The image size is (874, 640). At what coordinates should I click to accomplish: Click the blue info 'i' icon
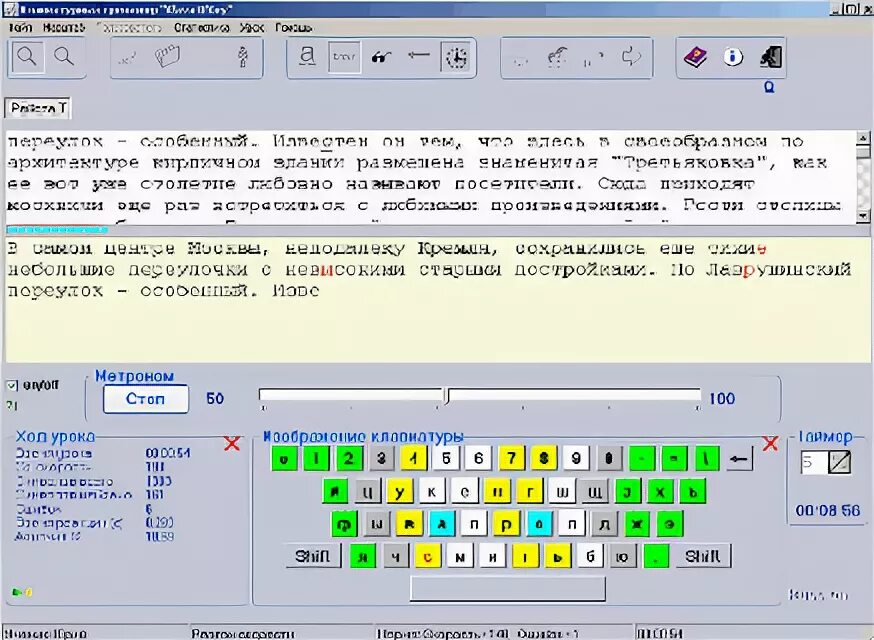(731, 56)
